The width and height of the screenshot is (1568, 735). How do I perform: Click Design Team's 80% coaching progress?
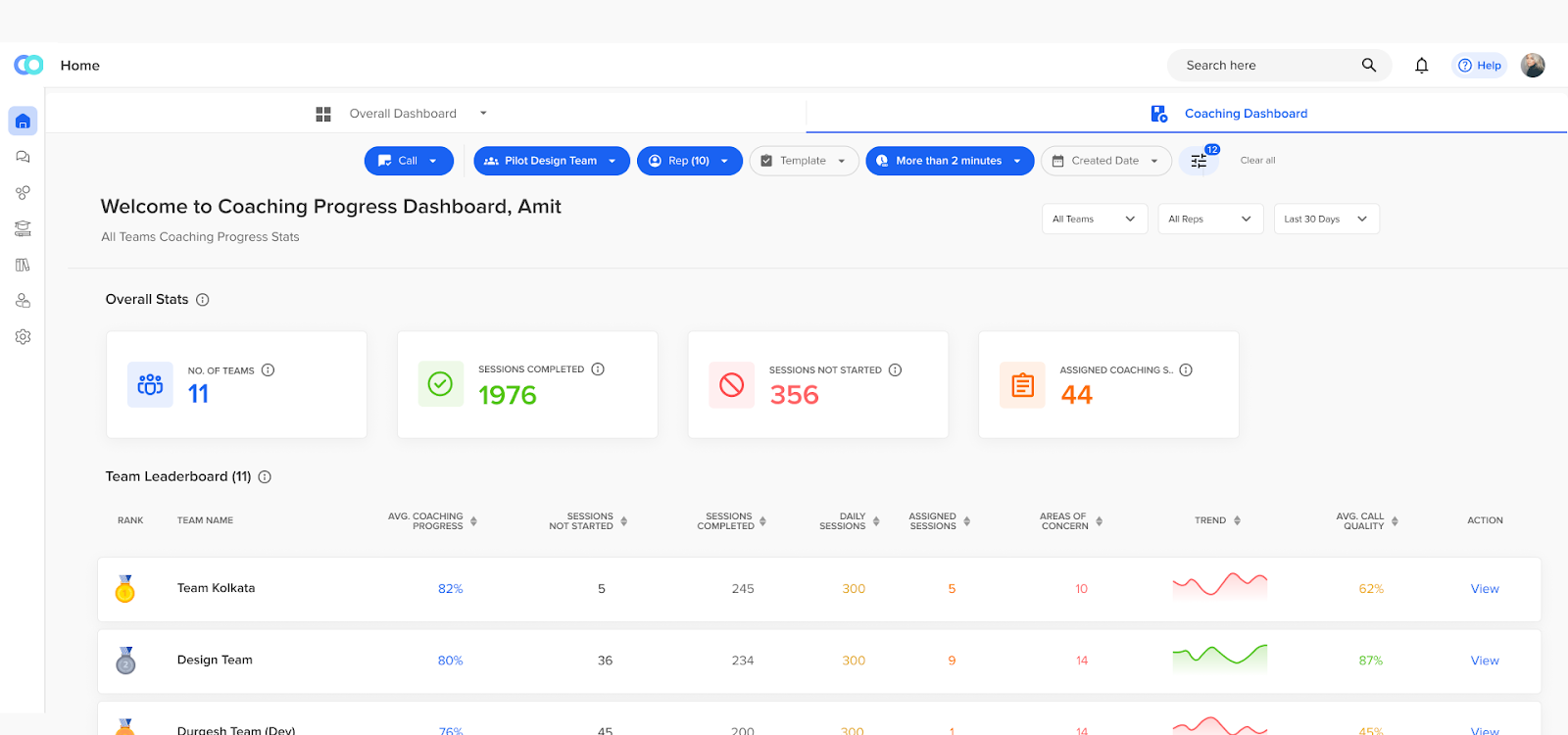click(450, 661)
